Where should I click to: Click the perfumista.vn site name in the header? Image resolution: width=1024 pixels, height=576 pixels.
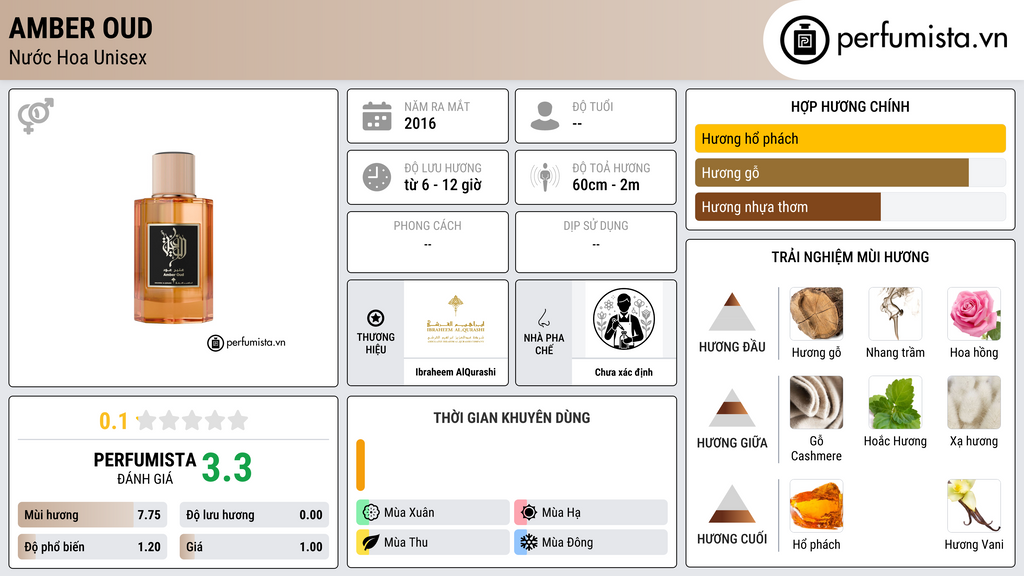tap(922, 38)
